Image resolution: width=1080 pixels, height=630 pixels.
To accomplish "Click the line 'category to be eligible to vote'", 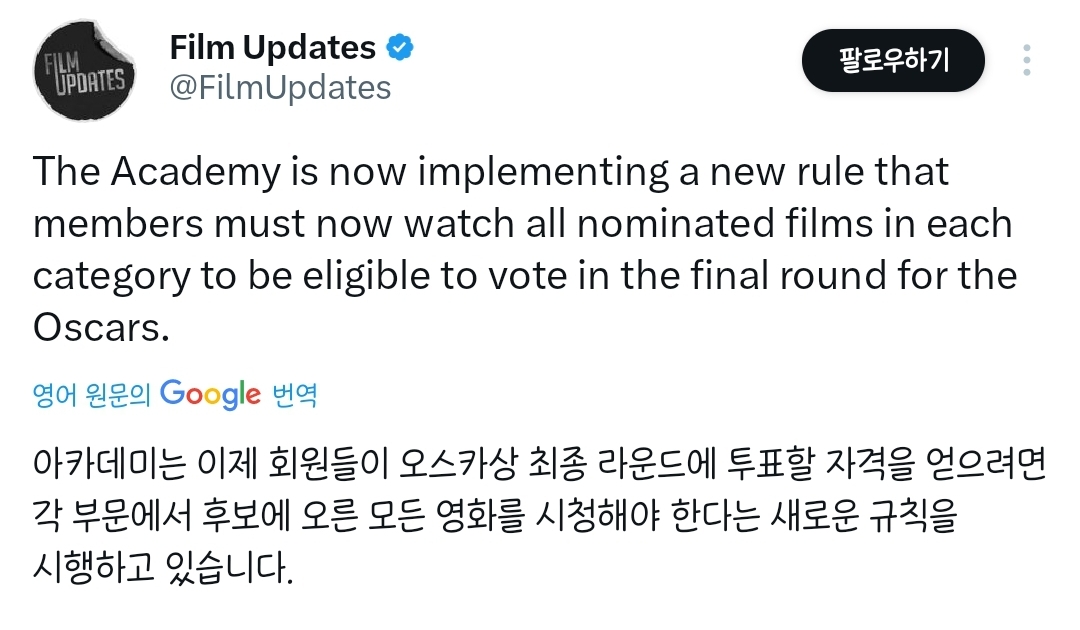I will point(525,276).
